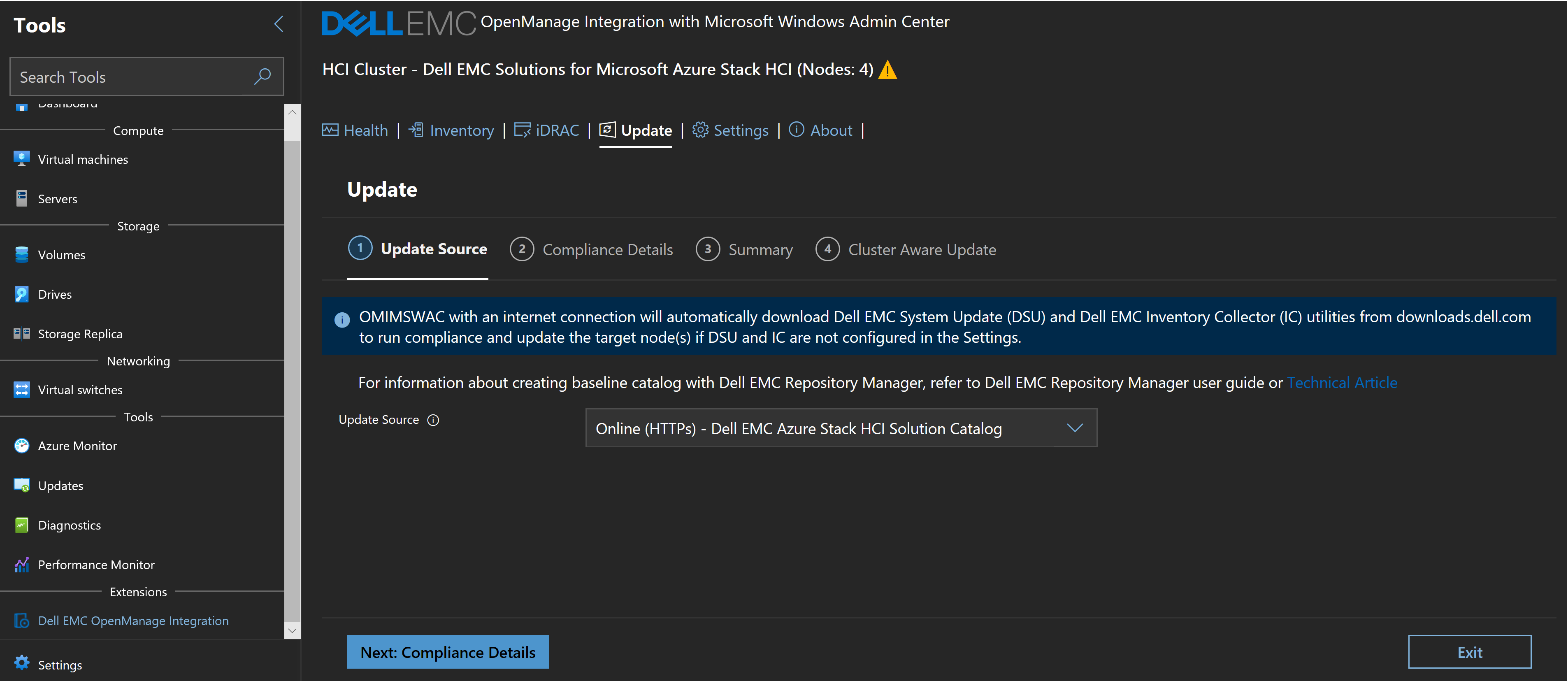
Task: Select wizard step 2 Compliance Details
Action: tap(591, 249)
